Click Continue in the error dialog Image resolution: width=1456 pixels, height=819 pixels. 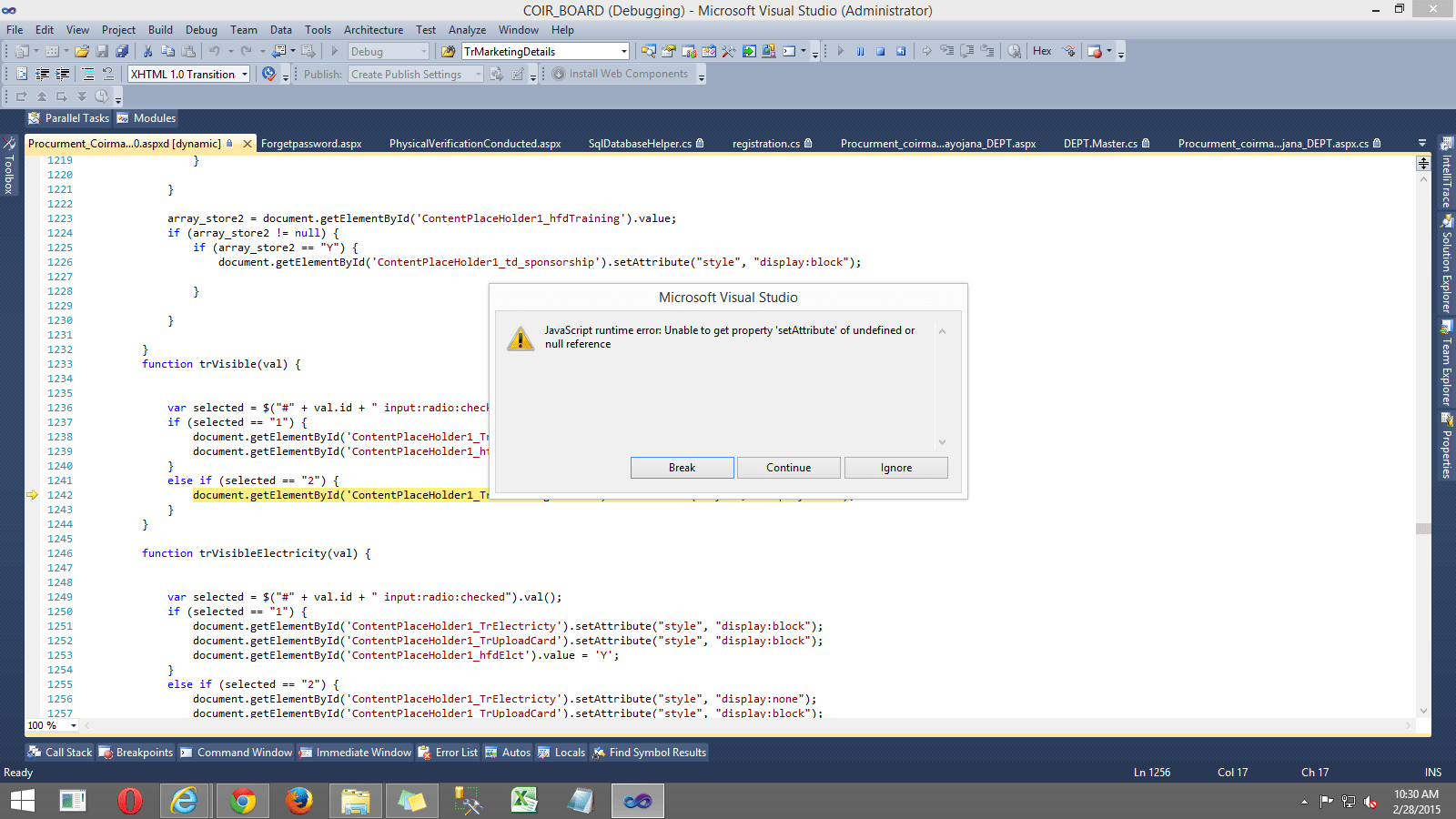(x=788, y=467)
